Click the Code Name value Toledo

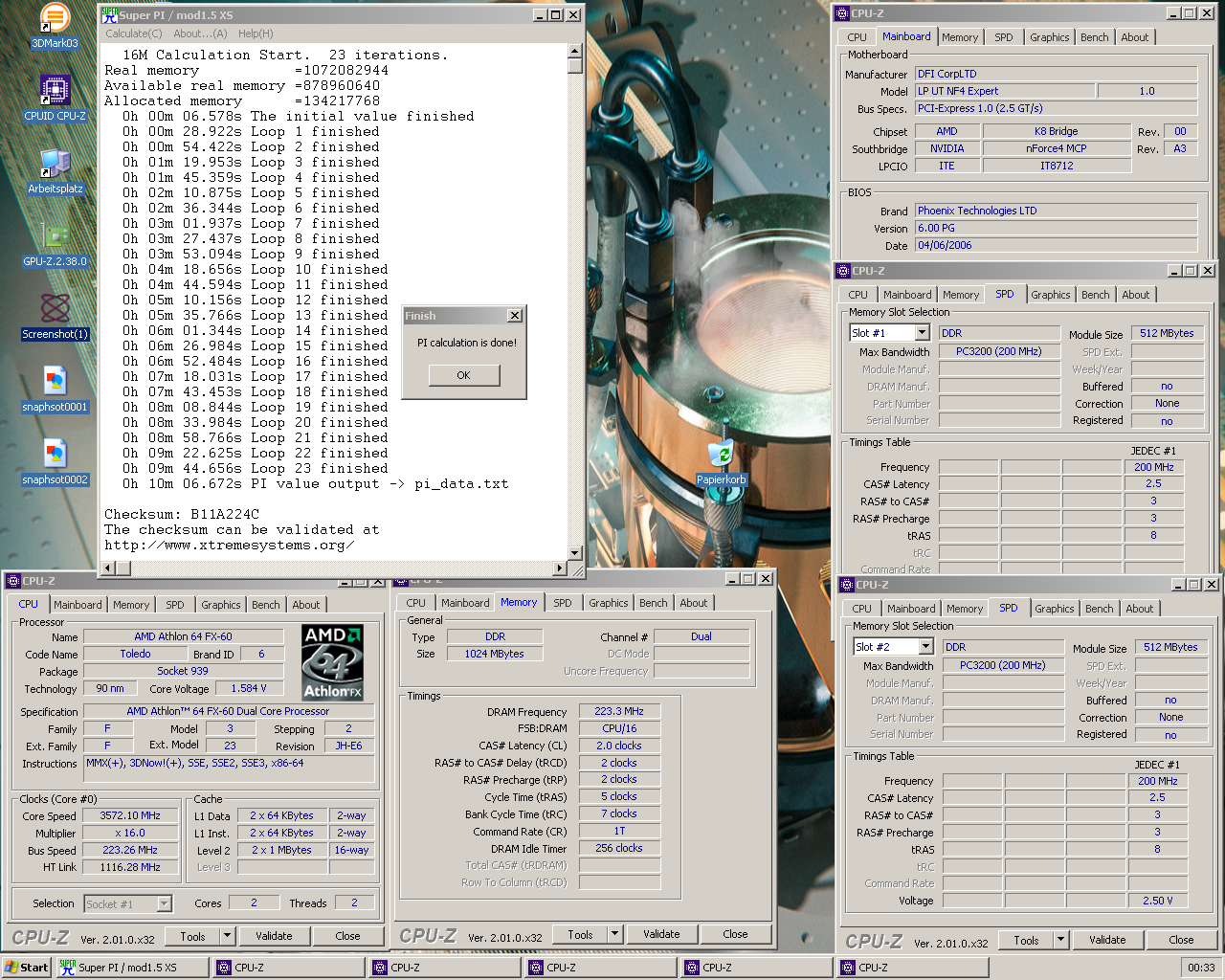135,655
